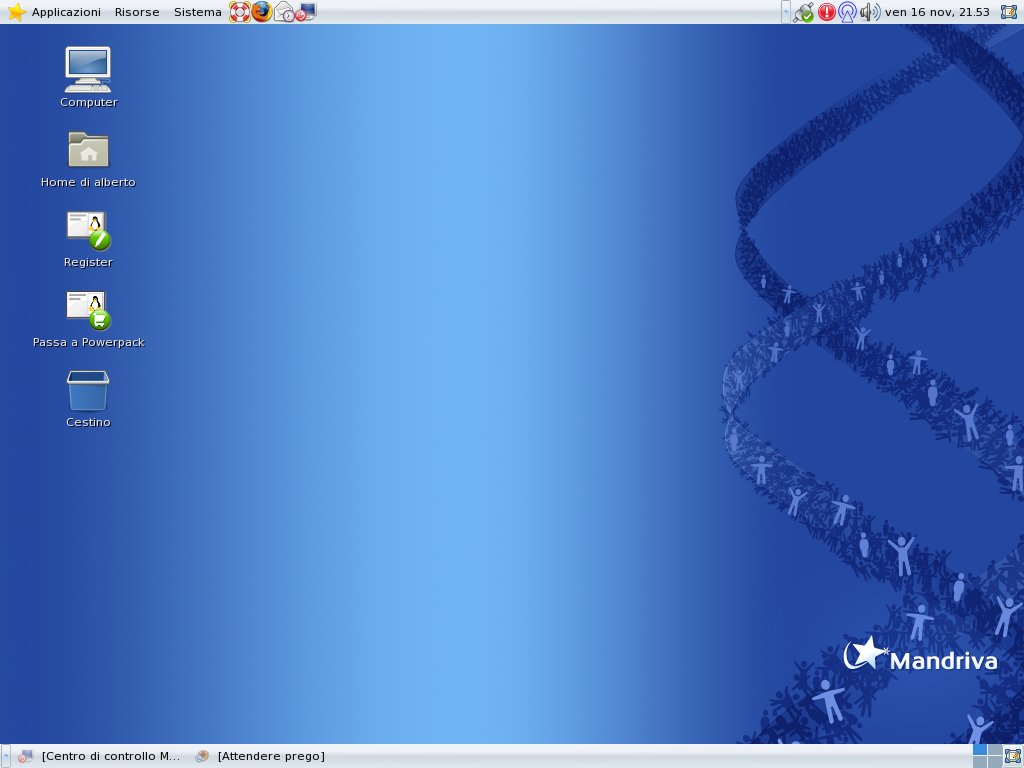Select the Passa a Powerpack icon
The image size is (1024, 768).
click(x=88, y=319)
